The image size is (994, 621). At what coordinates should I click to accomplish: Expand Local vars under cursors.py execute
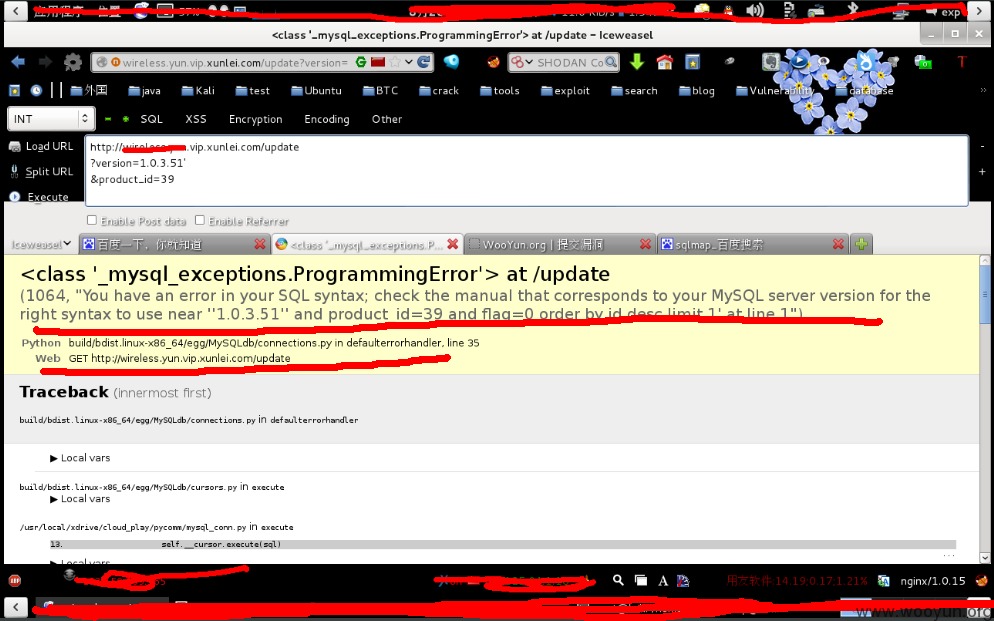point(80,499)
